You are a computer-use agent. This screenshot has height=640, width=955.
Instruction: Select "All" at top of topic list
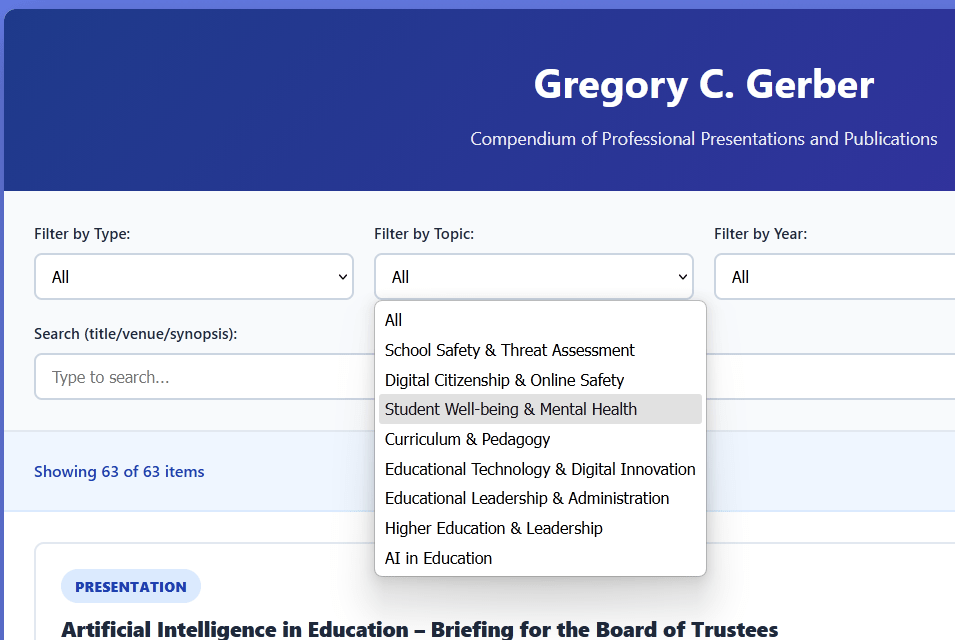pos(392,320)
